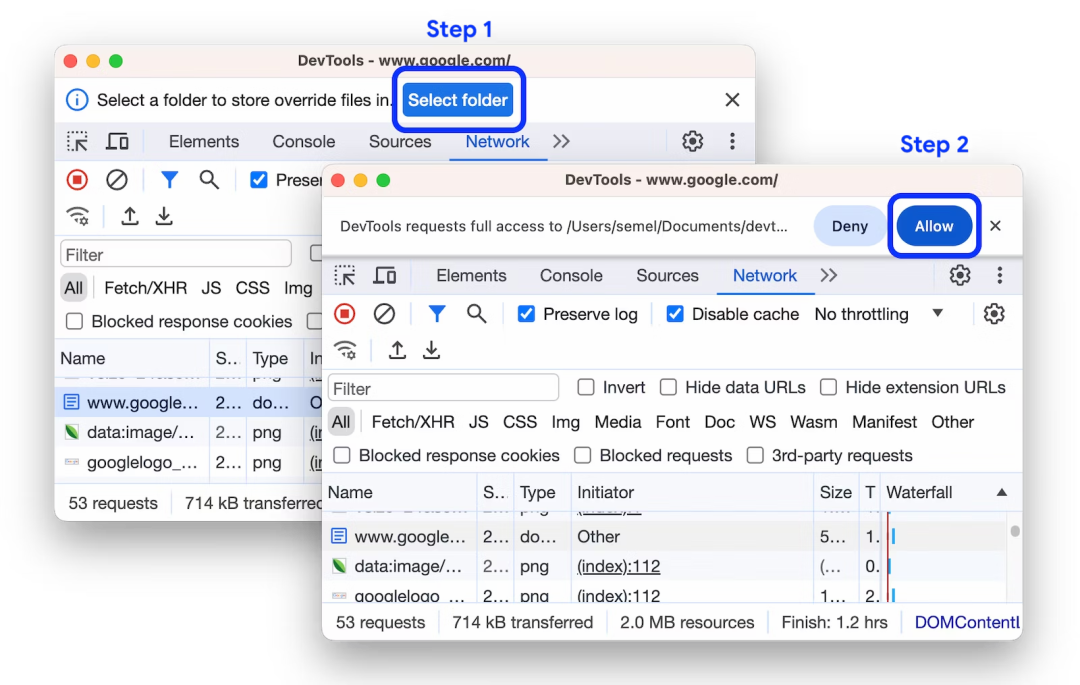
Task: Select Network tab in front window
Action: pos(765,275)
